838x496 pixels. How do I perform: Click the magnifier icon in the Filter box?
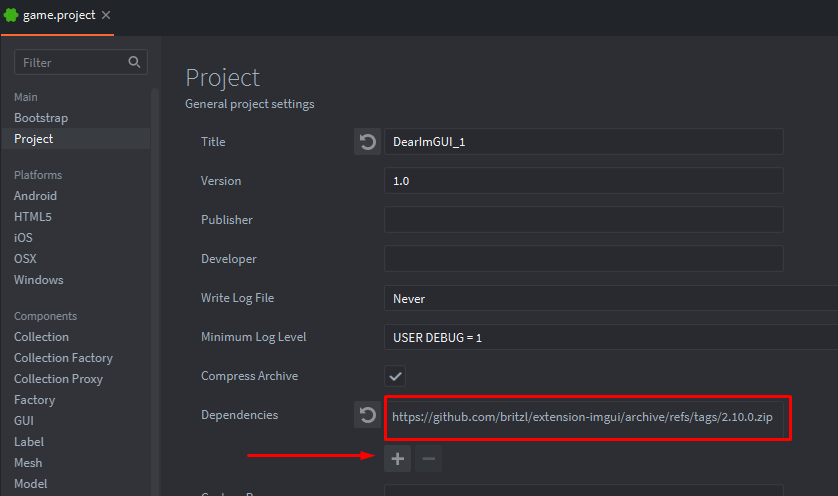135,62
